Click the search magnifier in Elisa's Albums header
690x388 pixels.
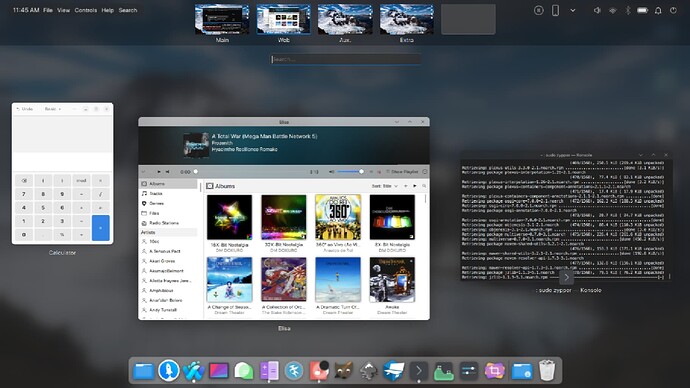[424, 186]
